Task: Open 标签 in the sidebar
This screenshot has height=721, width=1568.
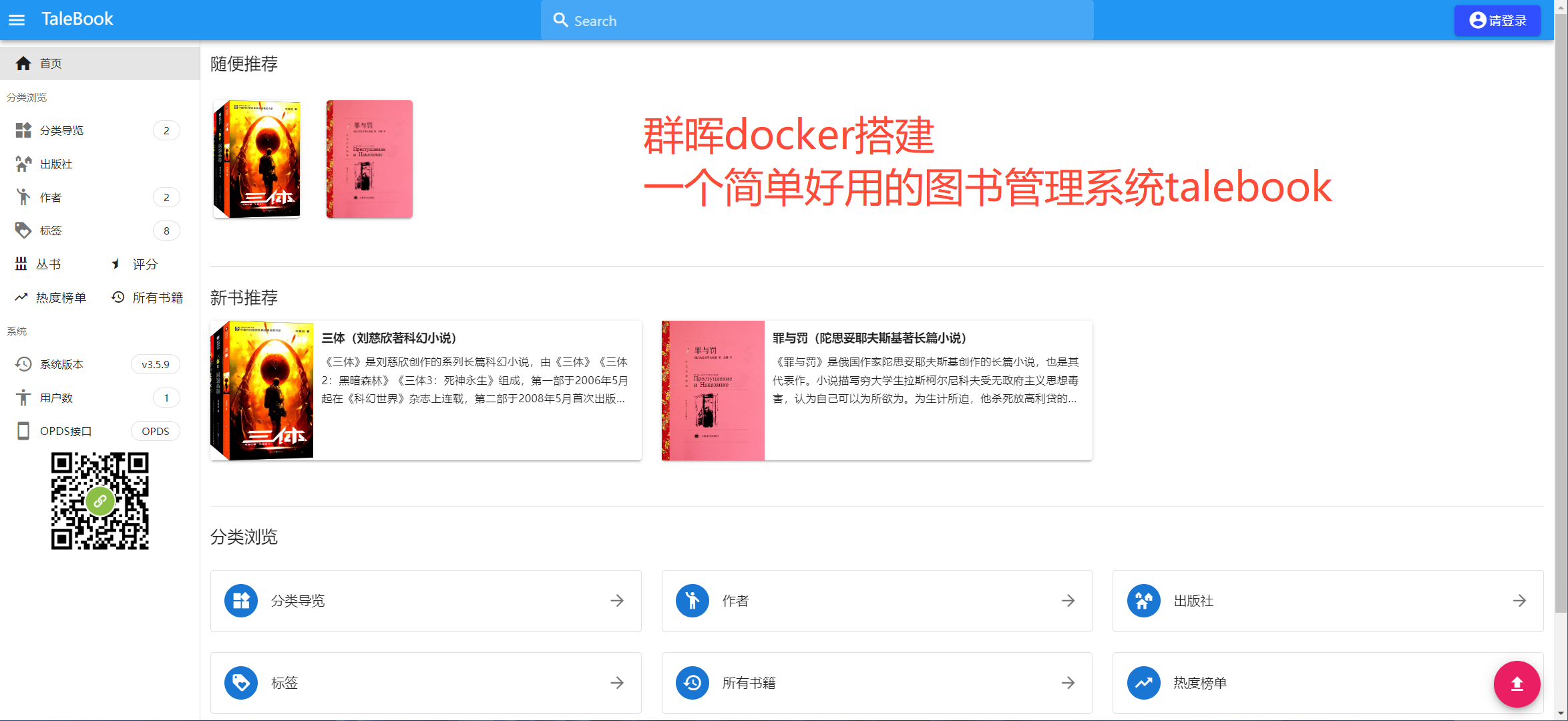Action: pyautogui.click(x=100, y=231)
